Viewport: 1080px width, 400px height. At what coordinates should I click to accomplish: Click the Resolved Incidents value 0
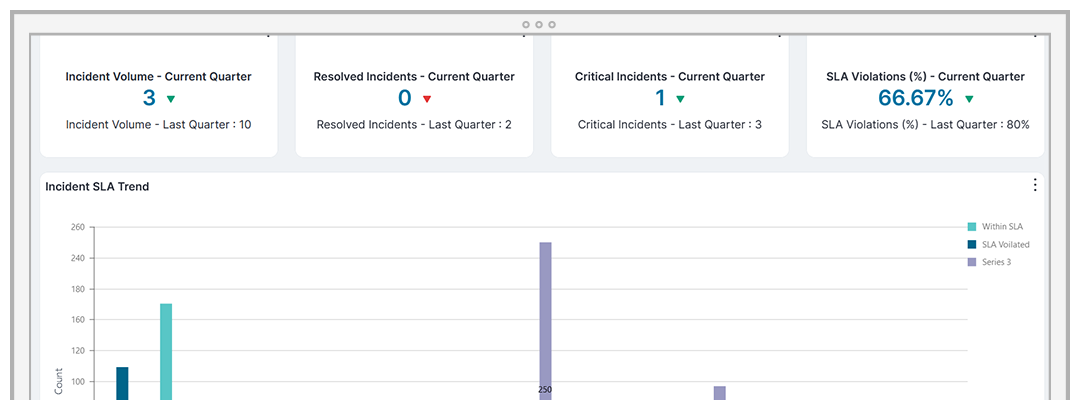tap(404, 98)
